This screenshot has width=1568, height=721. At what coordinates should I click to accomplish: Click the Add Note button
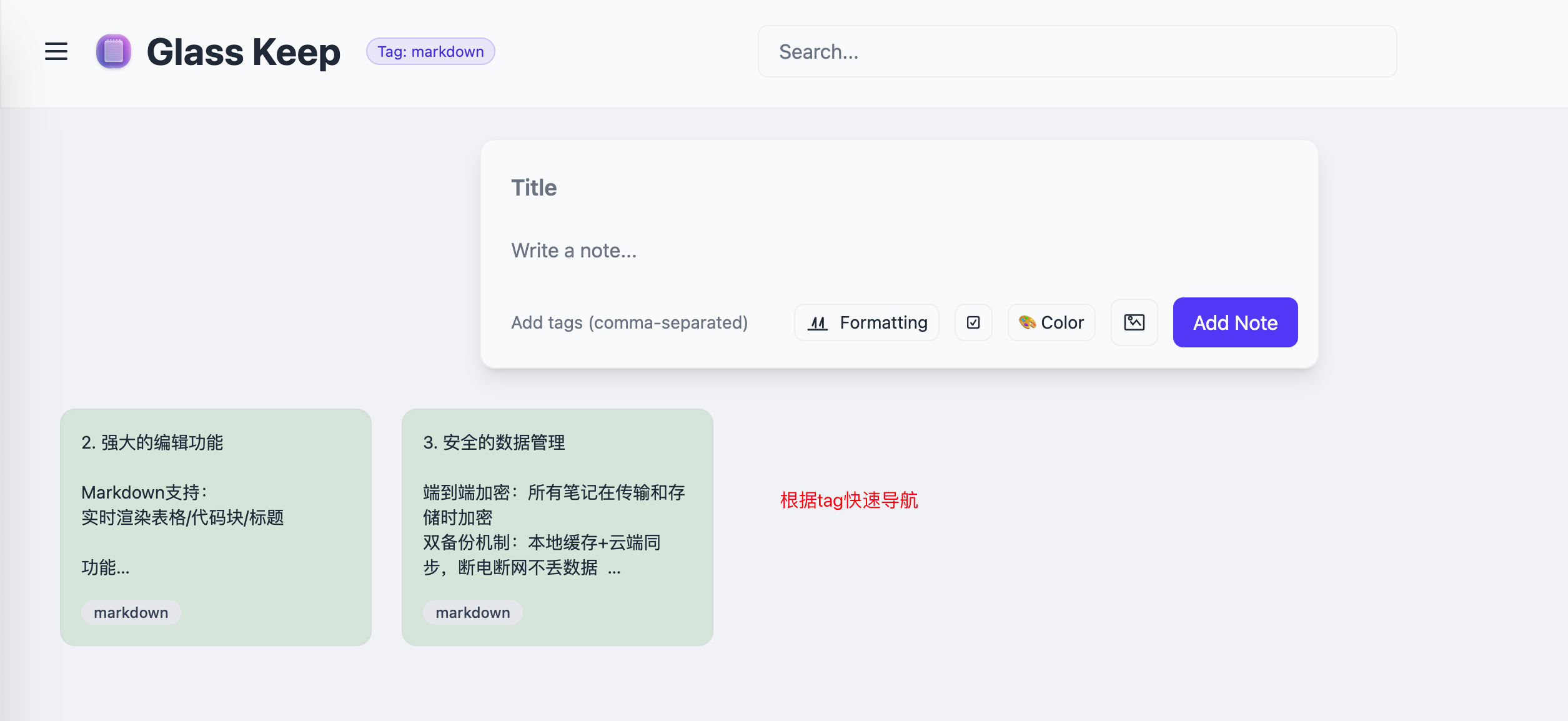click(1235, 322)
